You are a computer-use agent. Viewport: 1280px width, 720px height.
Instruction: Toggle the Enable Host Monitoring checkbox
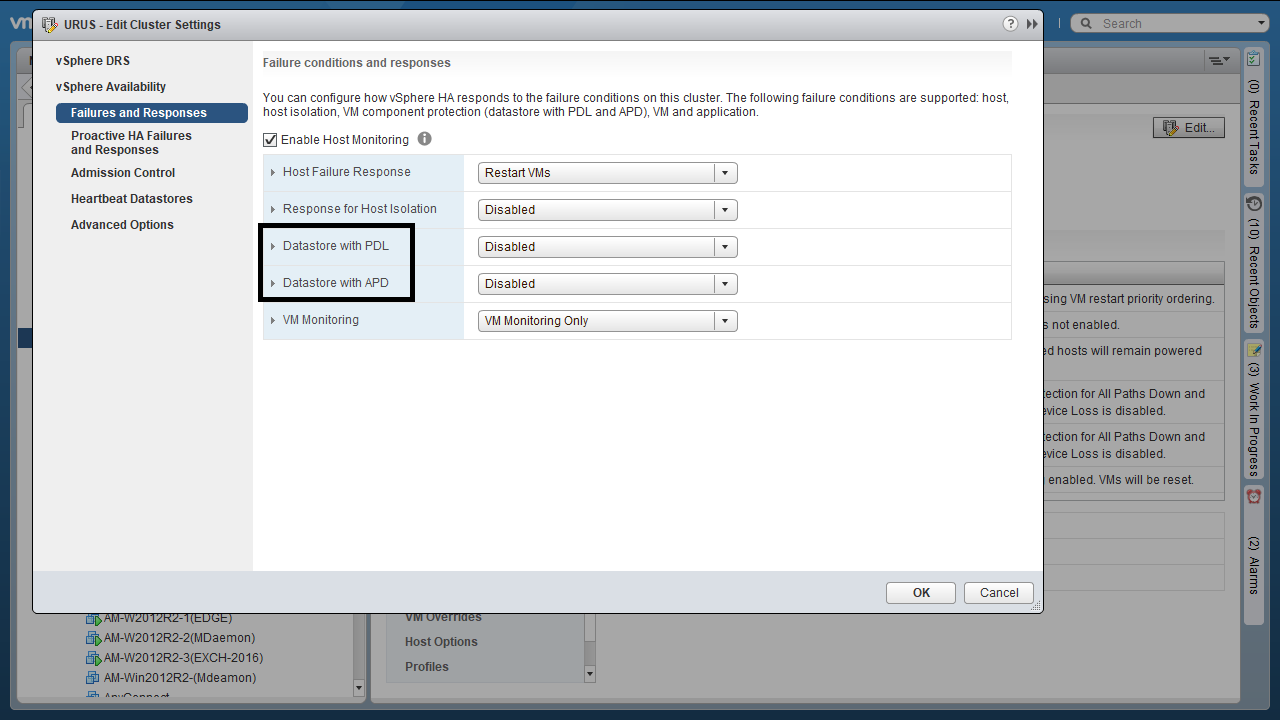[x=270, y=140]
